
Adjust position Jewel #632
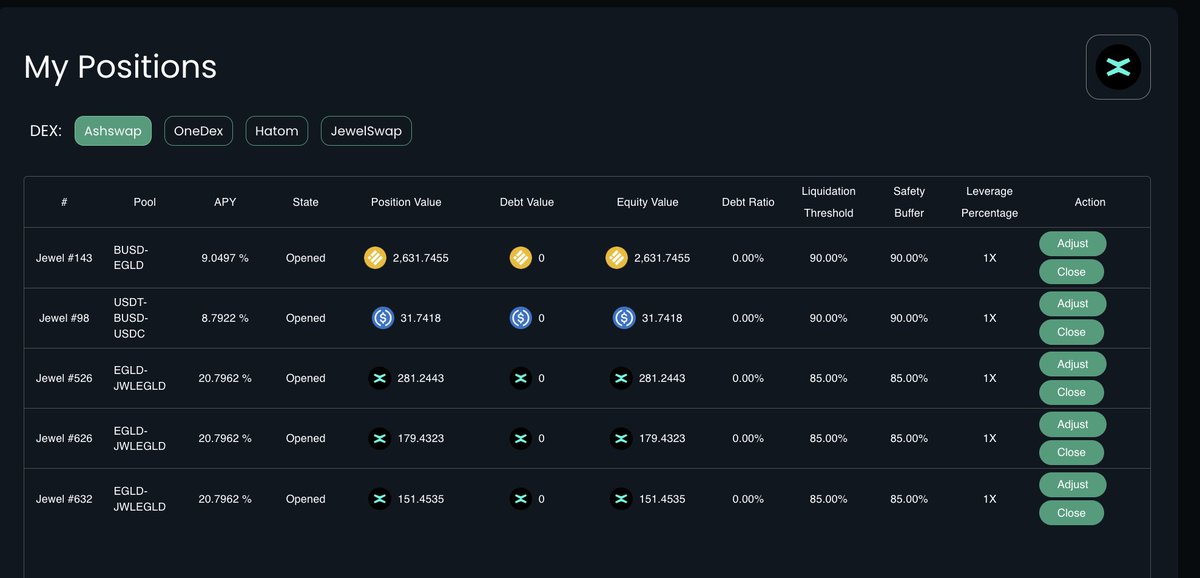click(1072, 484)
